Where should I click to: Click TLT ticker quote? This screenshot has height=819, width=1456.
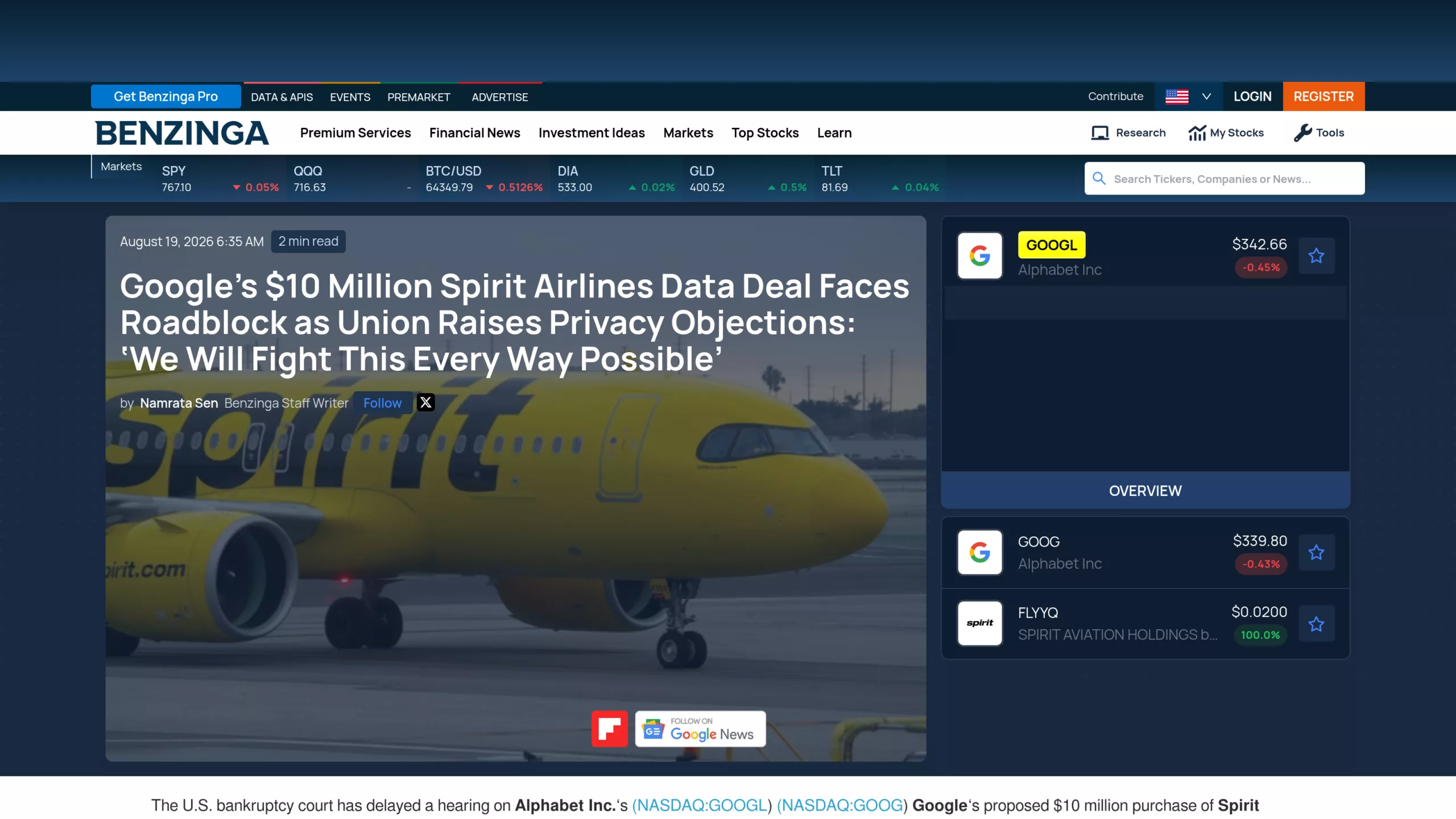(880, 179)
